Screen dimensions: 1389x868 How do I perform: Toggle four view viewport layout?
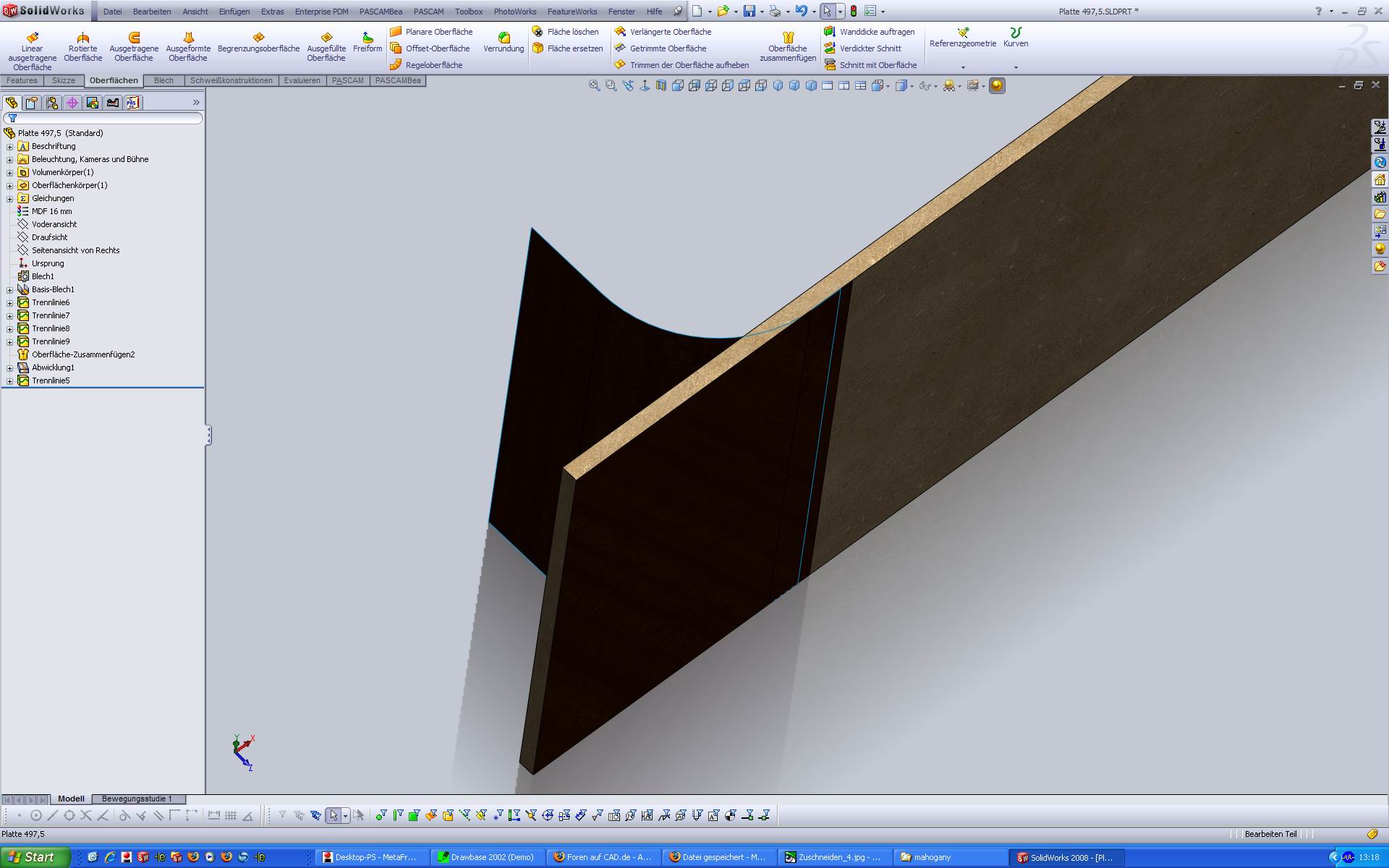click(x=860, y=85)
